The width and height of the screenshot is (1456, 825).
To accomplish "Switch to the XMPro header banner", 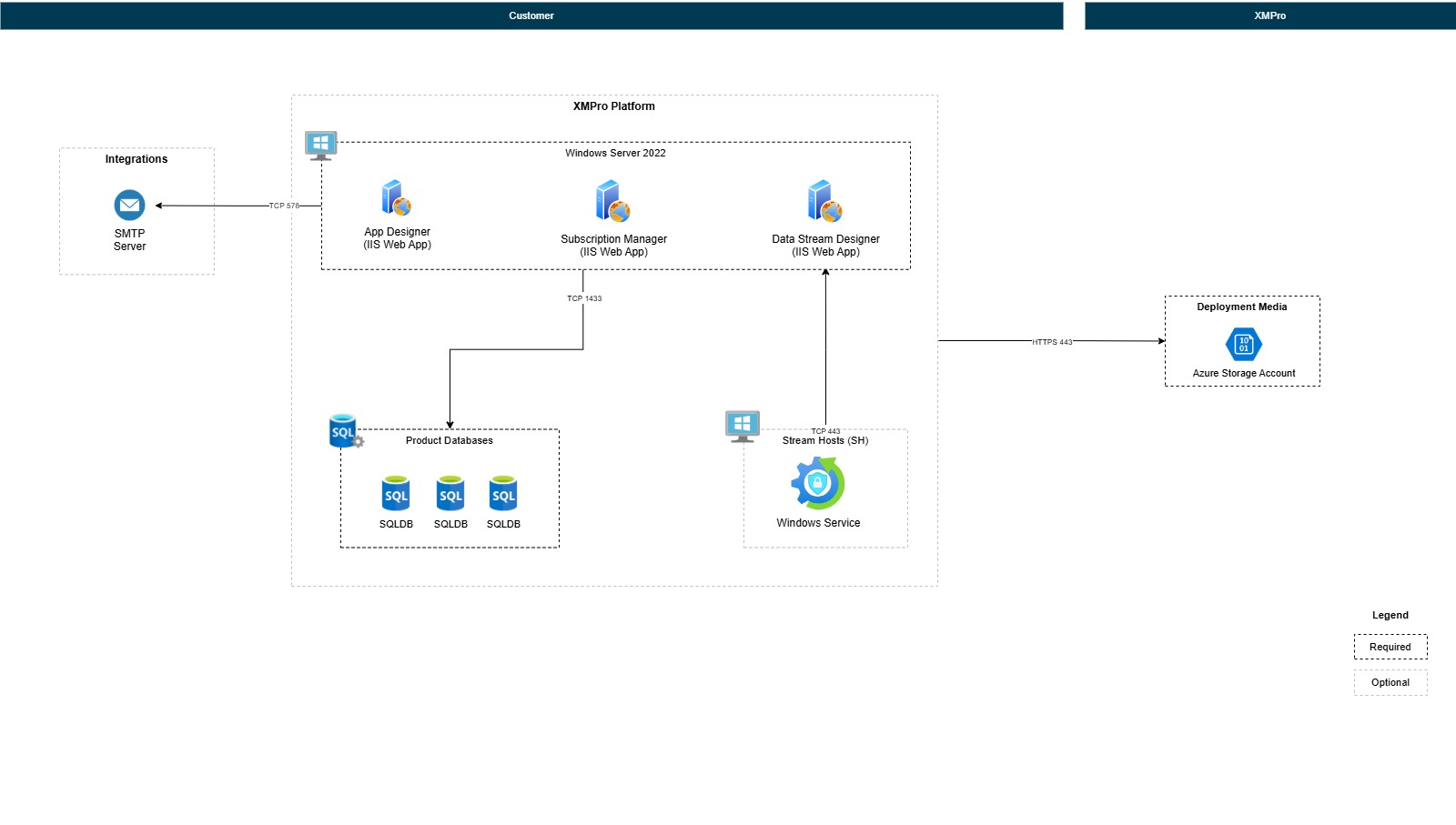I will tap(1269, 15).
